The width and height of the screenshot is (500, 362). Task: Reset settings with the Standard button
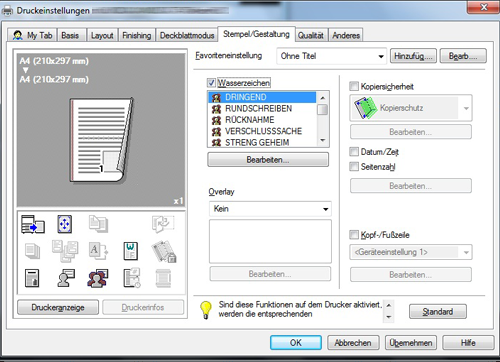438,312
